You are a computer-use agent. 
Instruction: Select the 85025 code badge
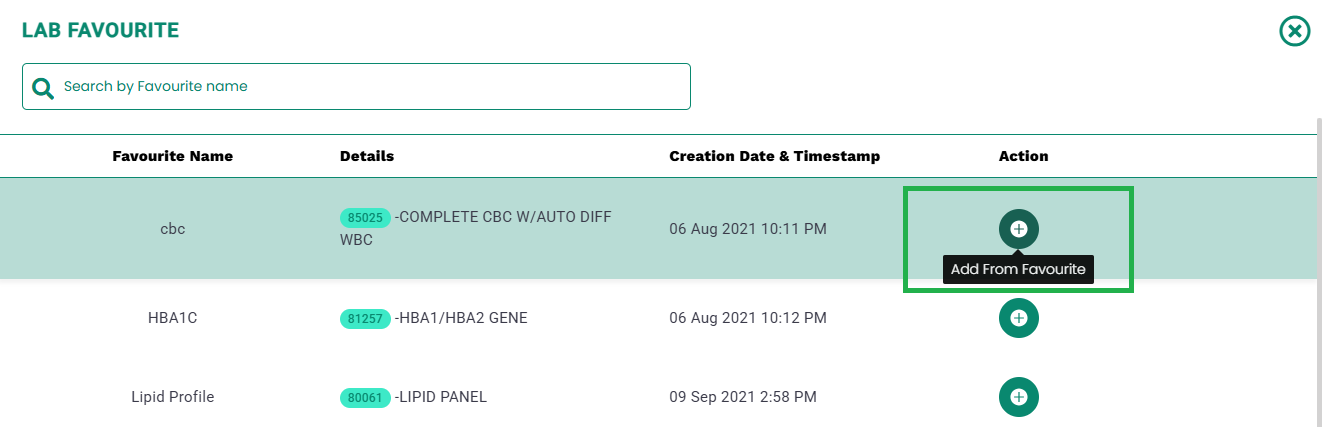[365, 217]
